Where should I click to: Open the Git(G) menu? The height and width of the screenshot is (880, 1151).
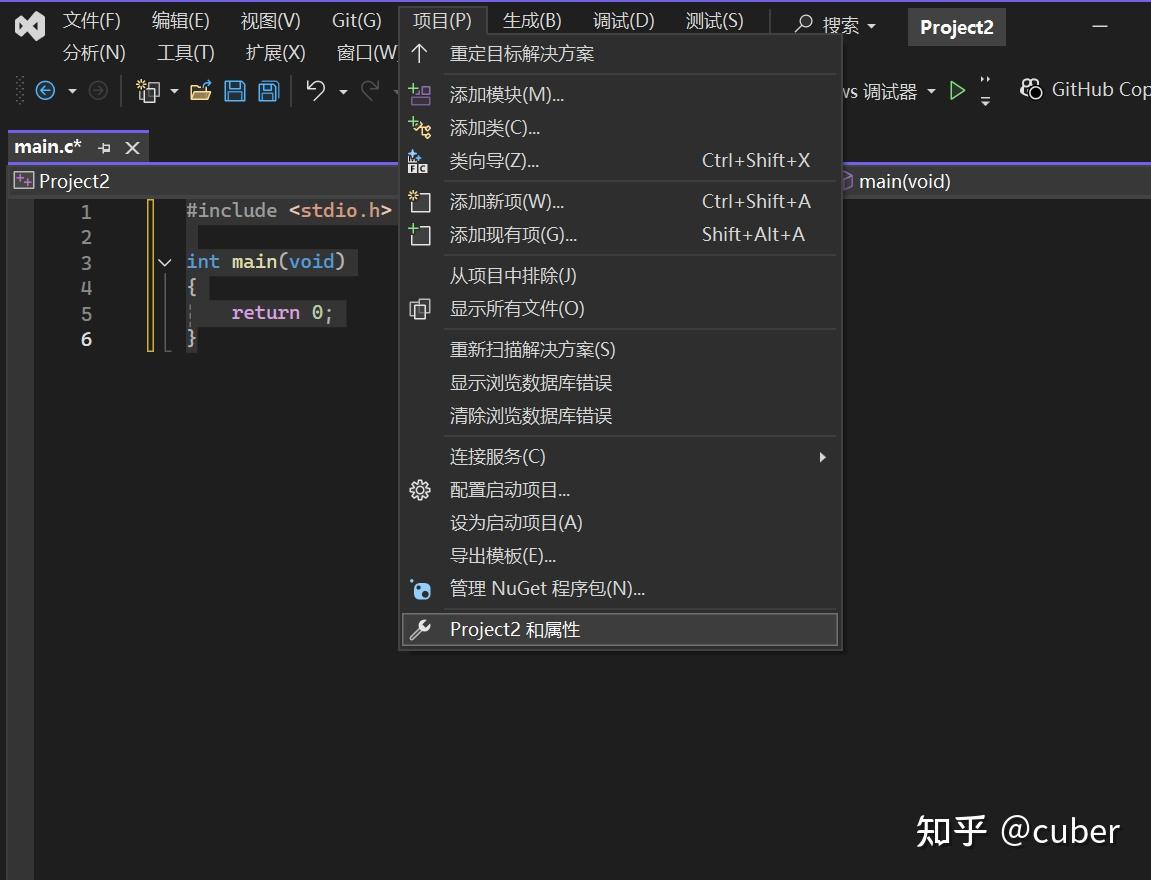(357, 21)
